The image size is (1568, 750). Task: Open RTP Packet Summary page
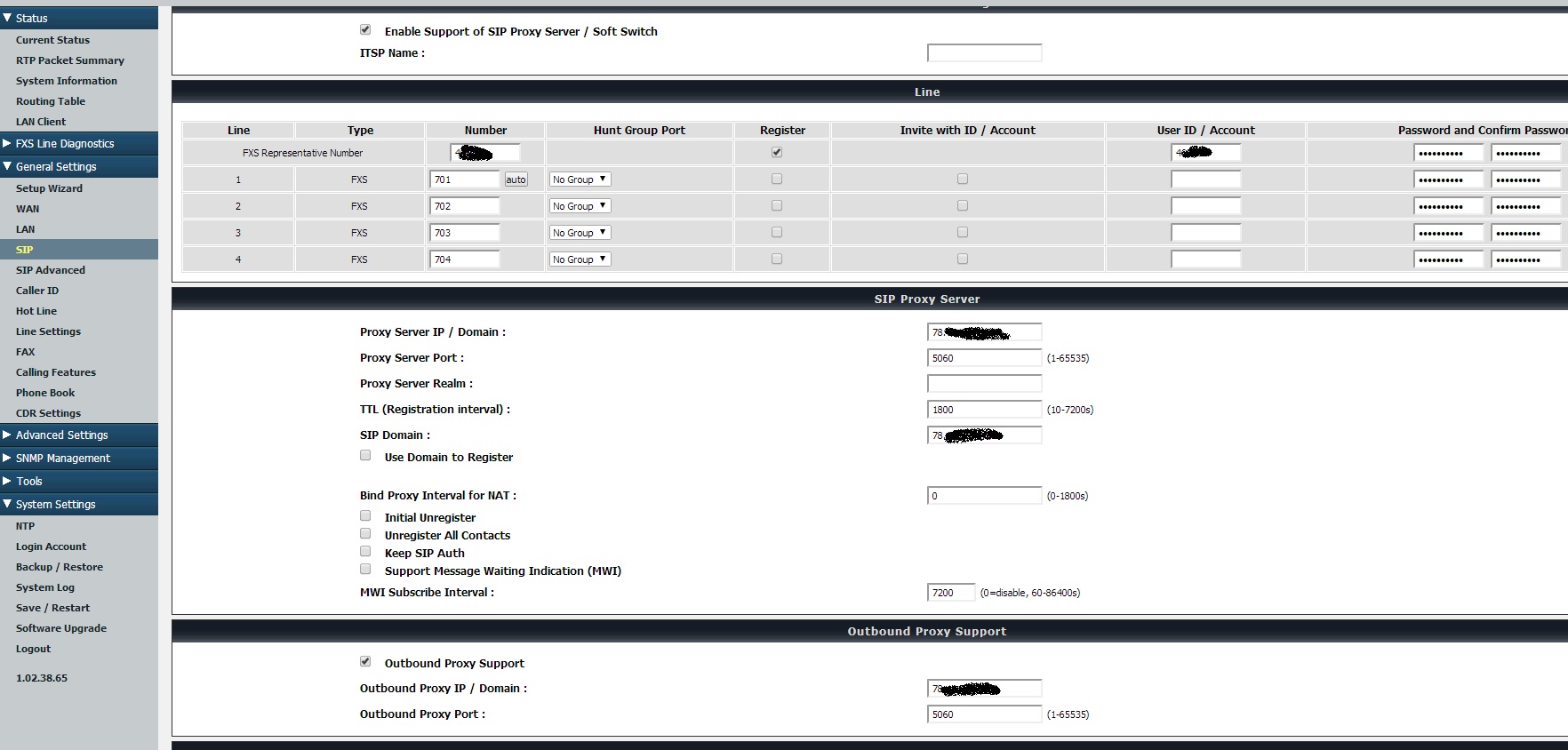pyautogui.click(x=69, y=60)
